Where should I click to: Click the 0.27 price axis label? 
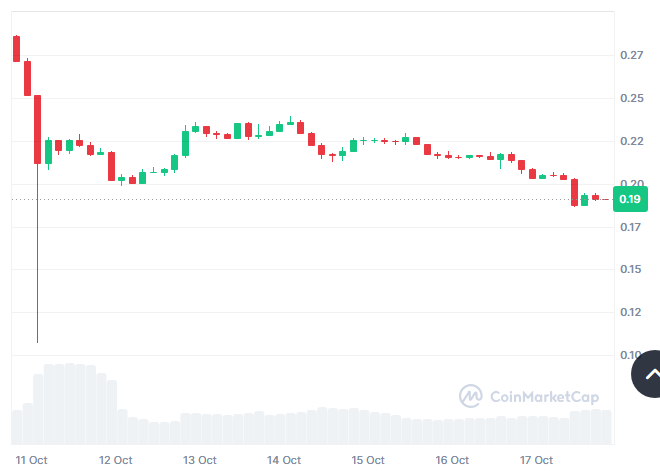click(x=631, y=55)
